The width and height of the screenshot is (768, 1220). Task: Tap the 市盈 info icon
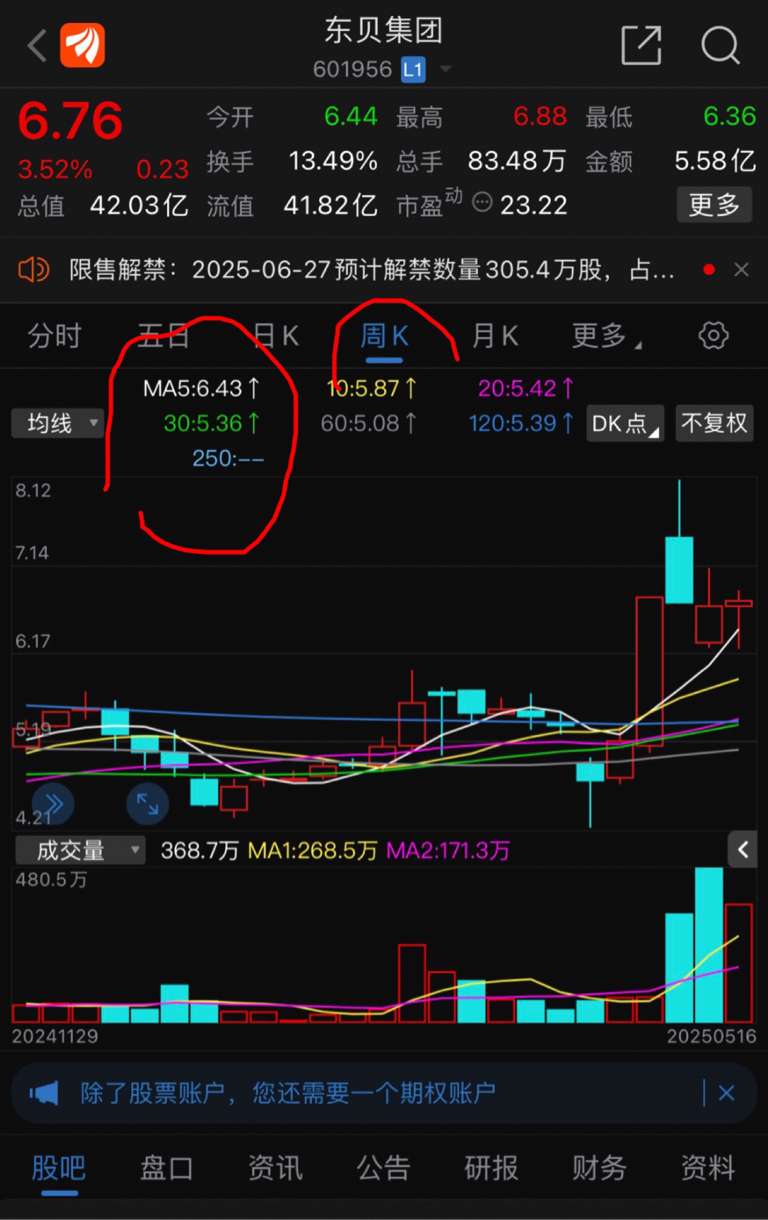tap(482, 204)
